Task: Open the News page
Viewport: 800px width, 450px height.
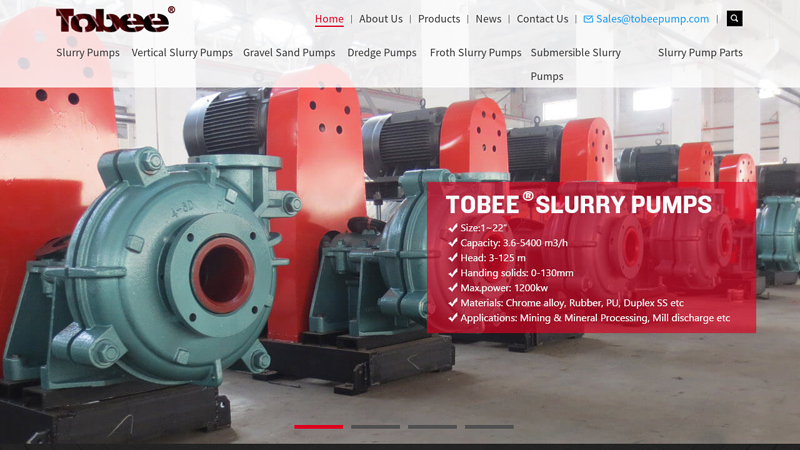Action: click(x=488, y=19)
